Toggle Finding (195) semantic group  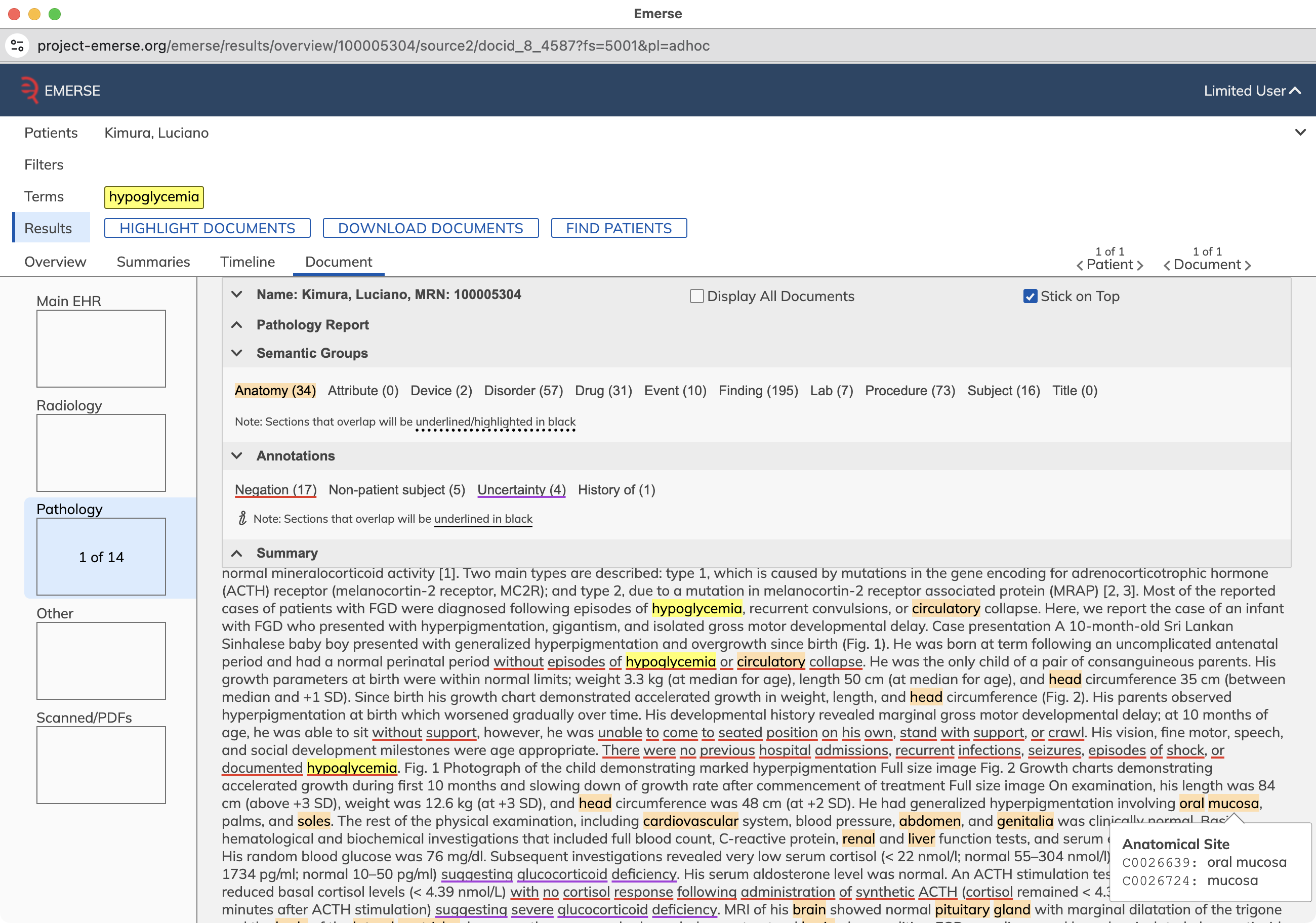coord(758,390)
